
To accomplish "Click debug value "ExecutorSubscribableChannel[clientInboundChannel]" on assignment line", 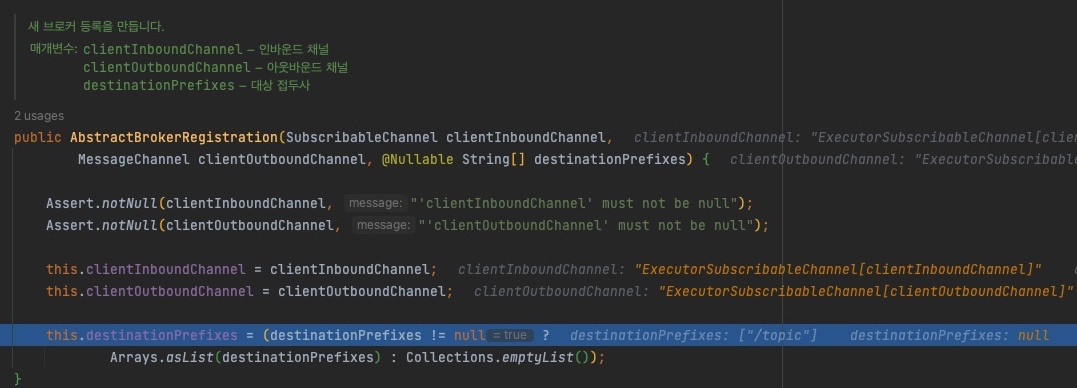I will 838,269.
